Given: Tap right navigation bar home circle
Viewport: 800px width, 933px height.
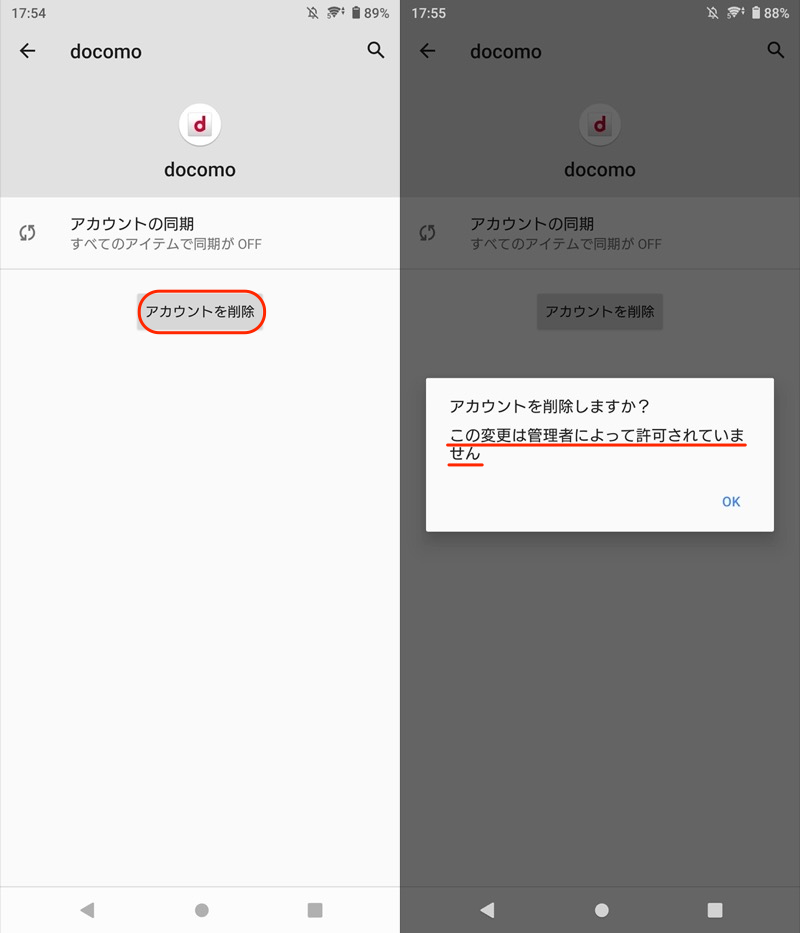Looking at the screenshot, I should point(602,910).
